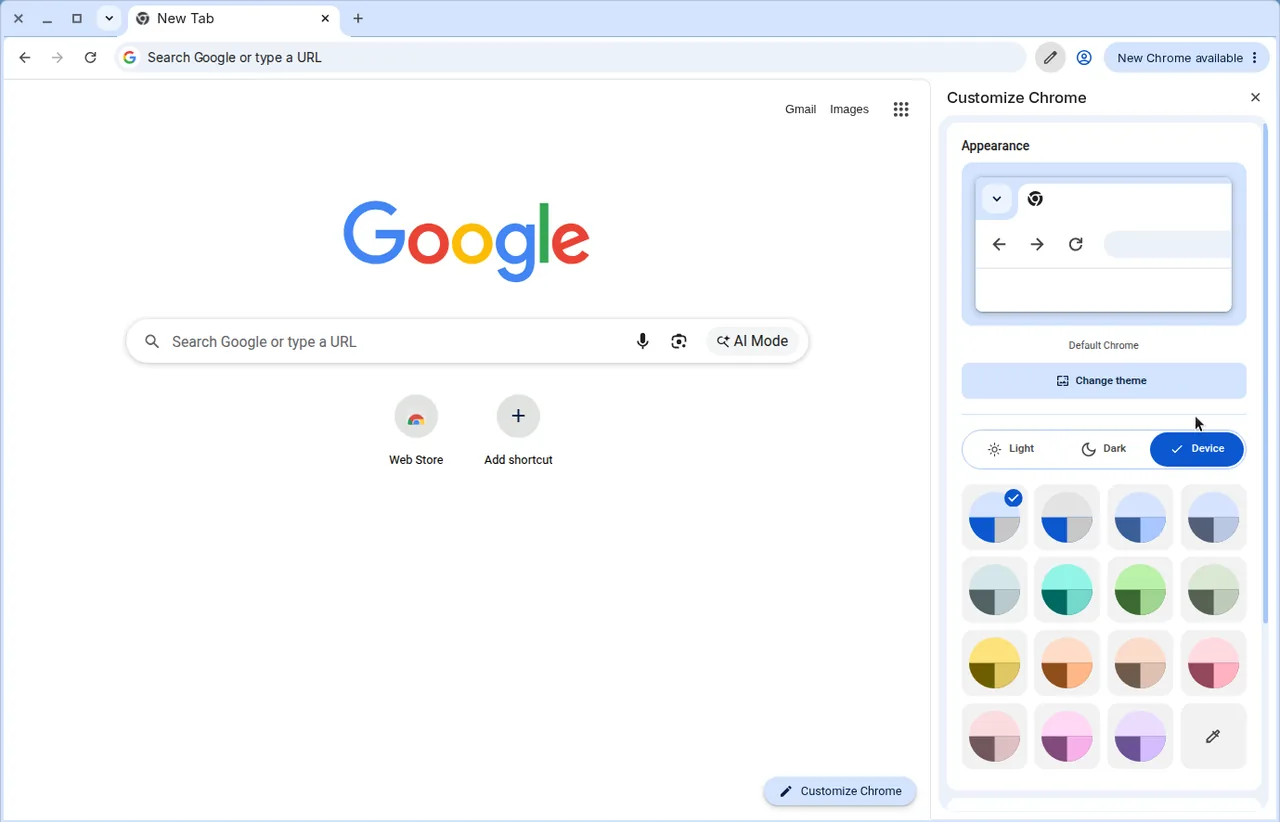Select the magenta pink color swatch
Screen dimensions: 1280x822
coord(1067,737)
